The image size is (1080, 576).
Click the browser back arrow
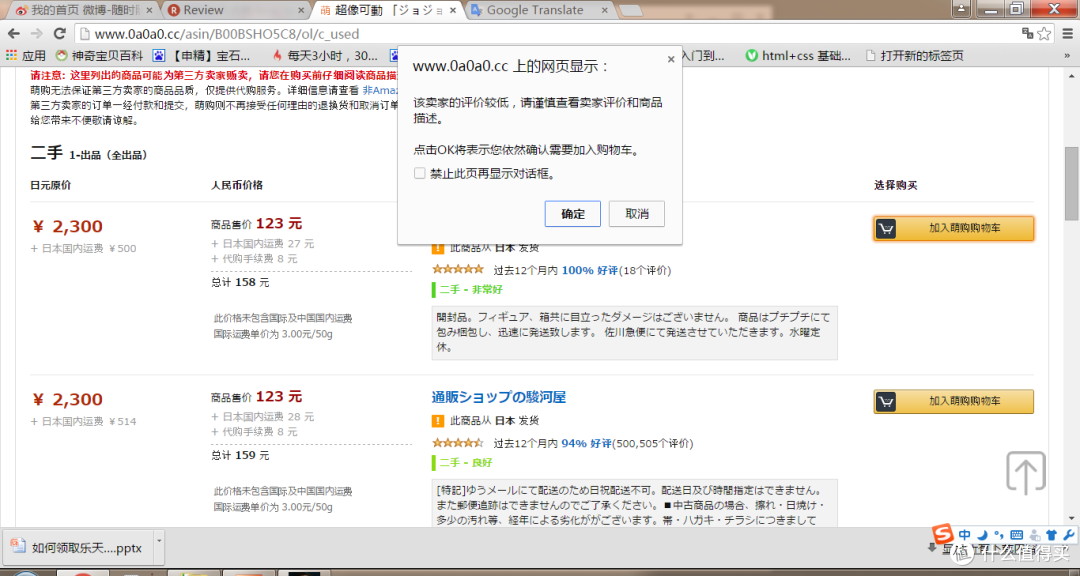click(14, 33)
